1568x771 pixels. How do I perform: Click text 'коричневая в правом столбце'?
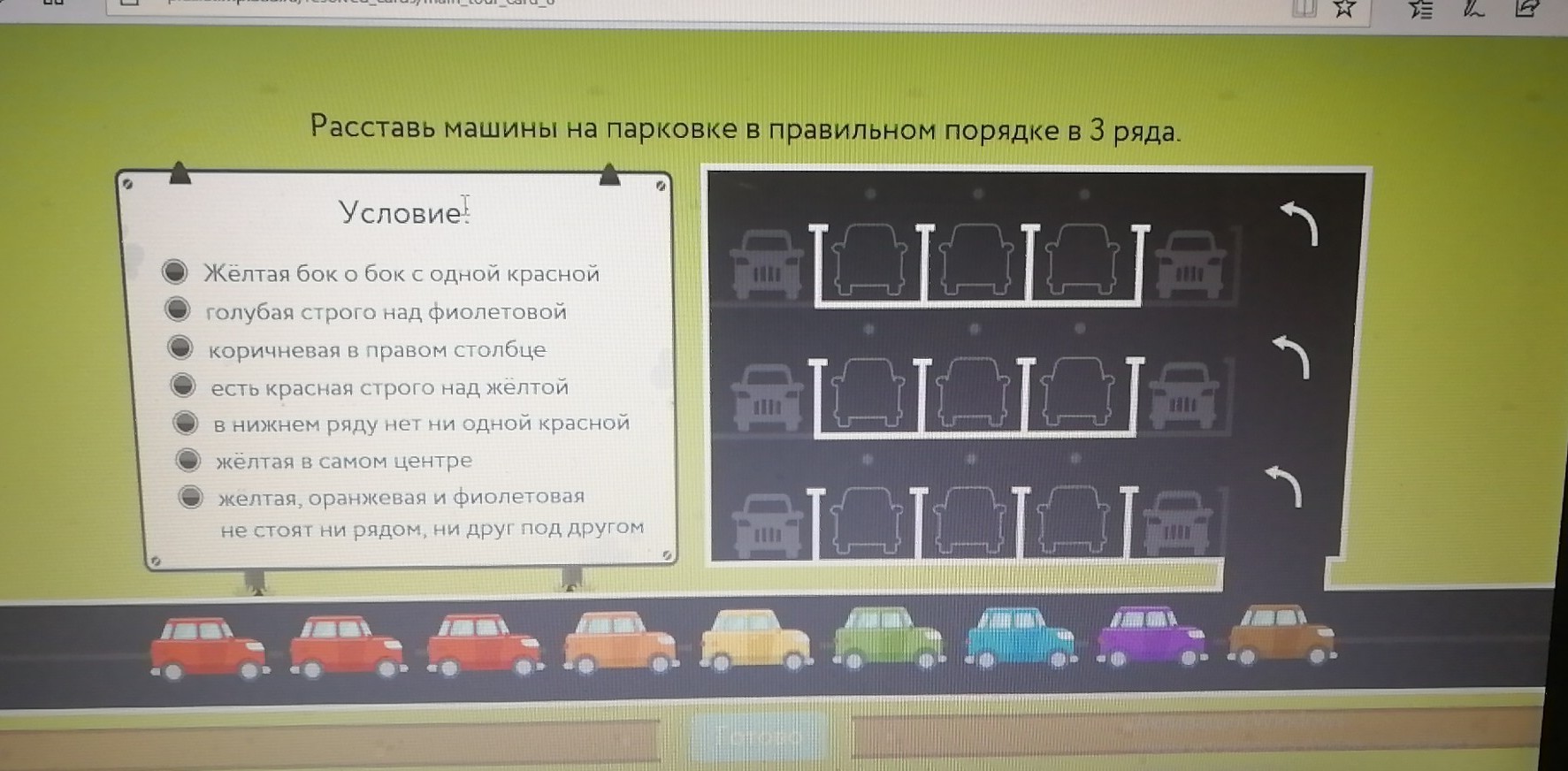click(378, 350)
